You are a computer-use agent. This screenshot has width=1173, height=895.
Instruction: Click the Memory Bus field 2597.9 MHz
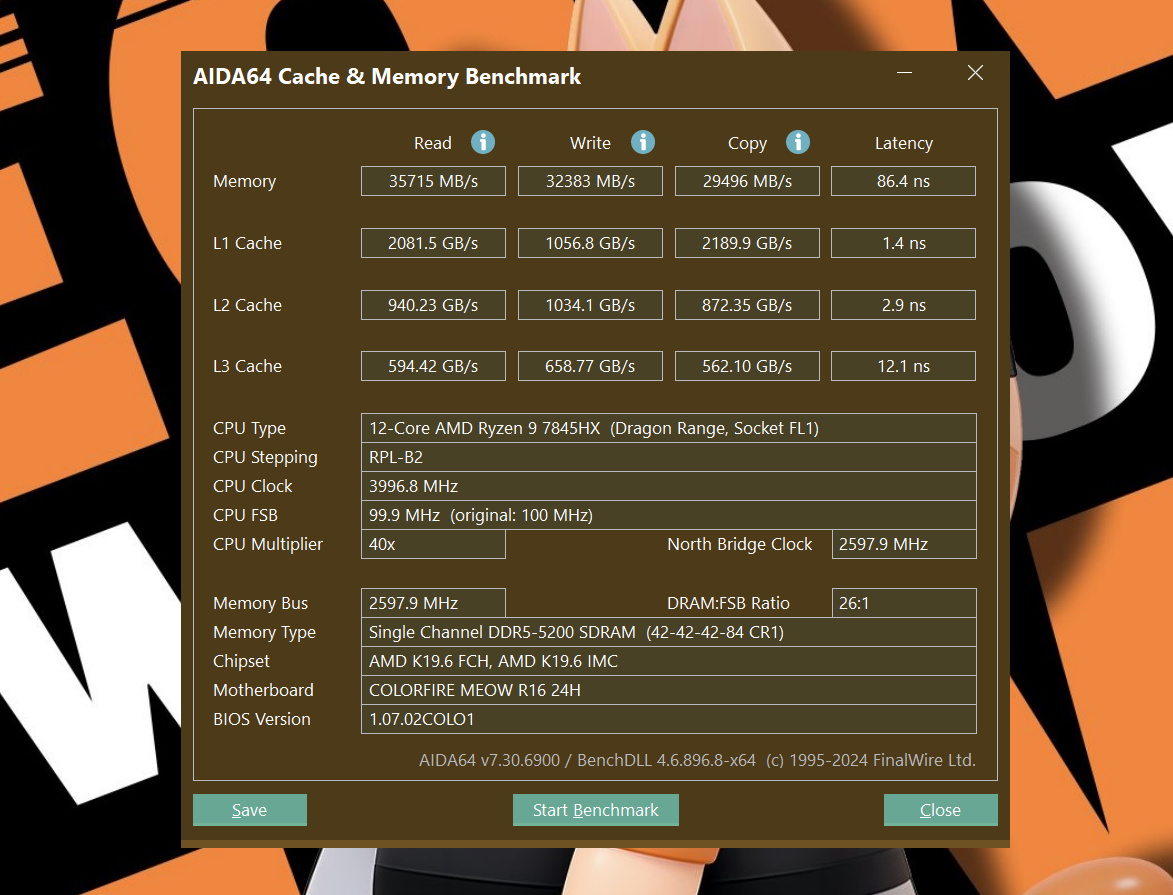(433, 603)
